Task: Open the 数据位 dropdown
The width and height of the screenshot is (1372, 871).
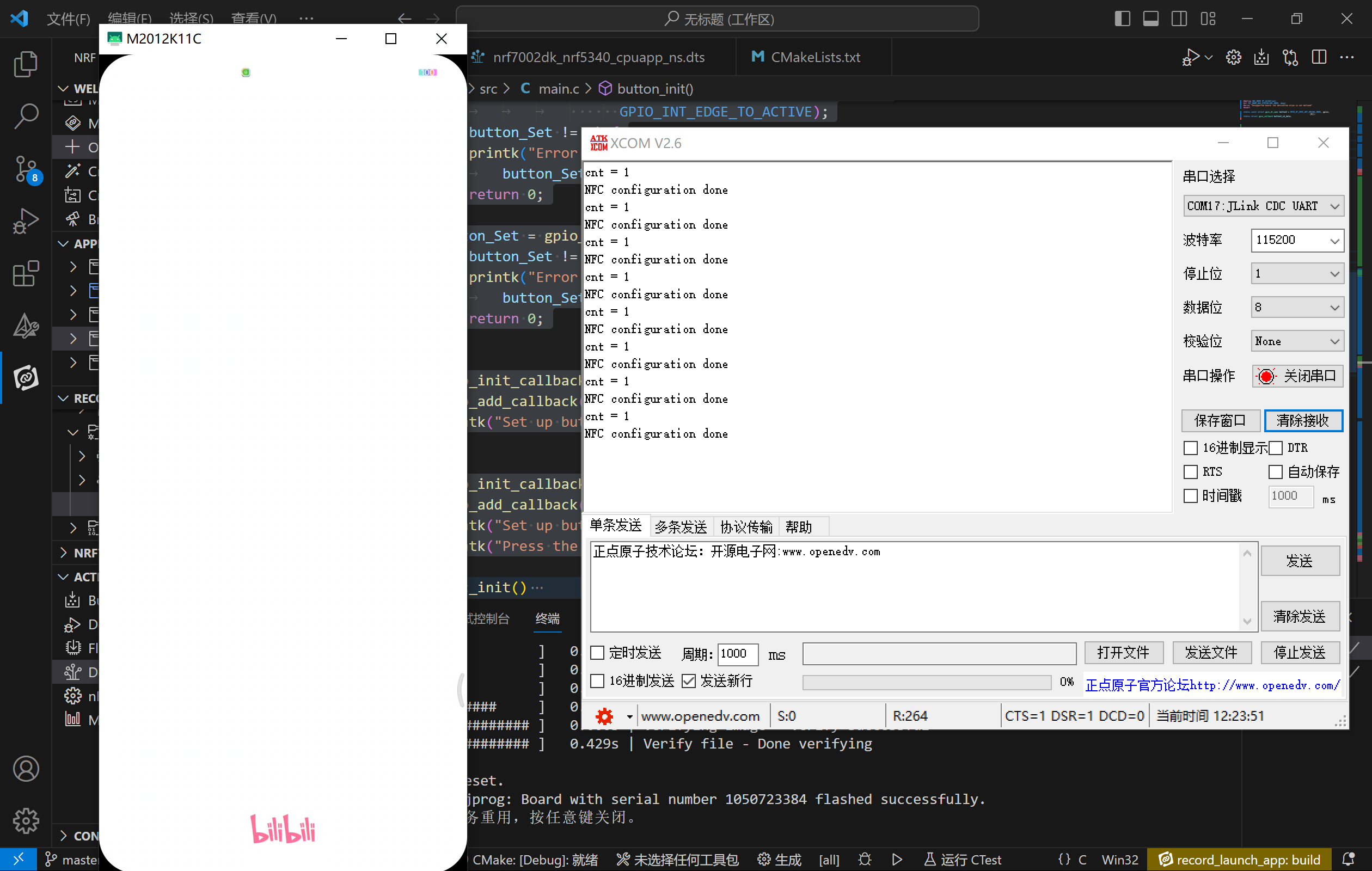Action: (x=1297, y=307)
